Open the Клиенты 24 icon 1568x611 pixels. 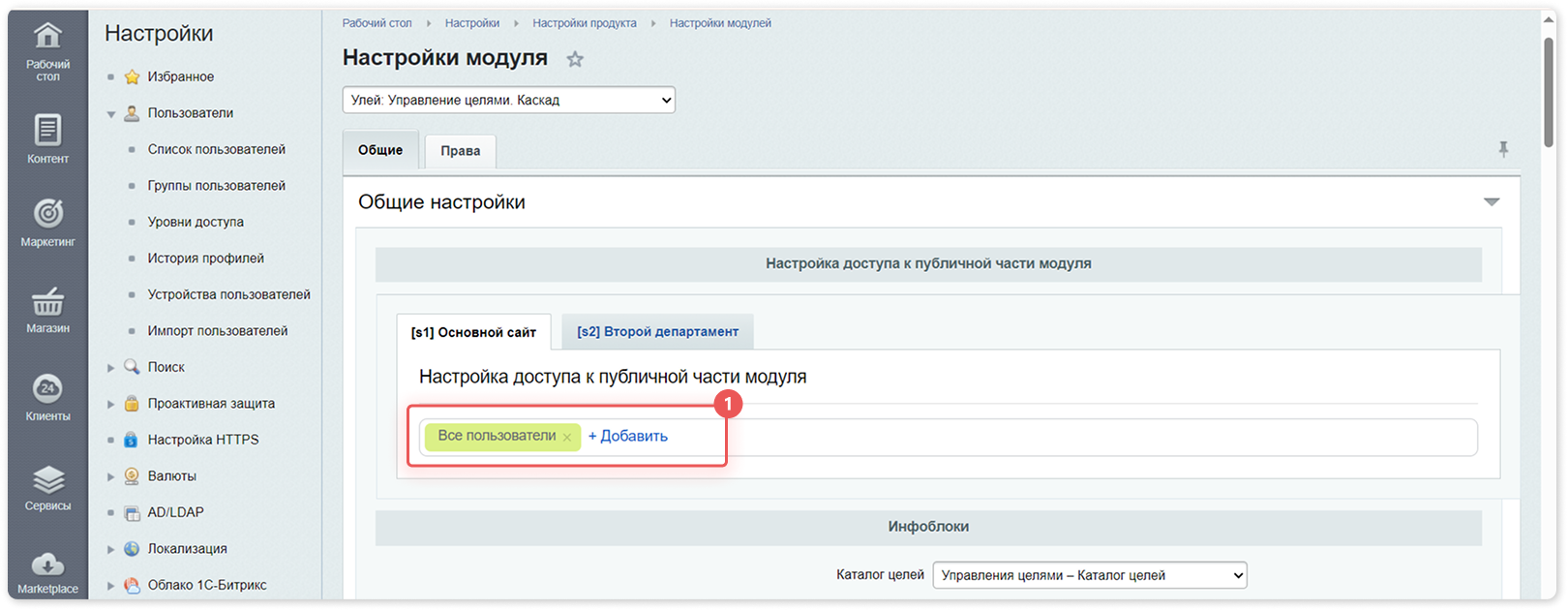47,389
